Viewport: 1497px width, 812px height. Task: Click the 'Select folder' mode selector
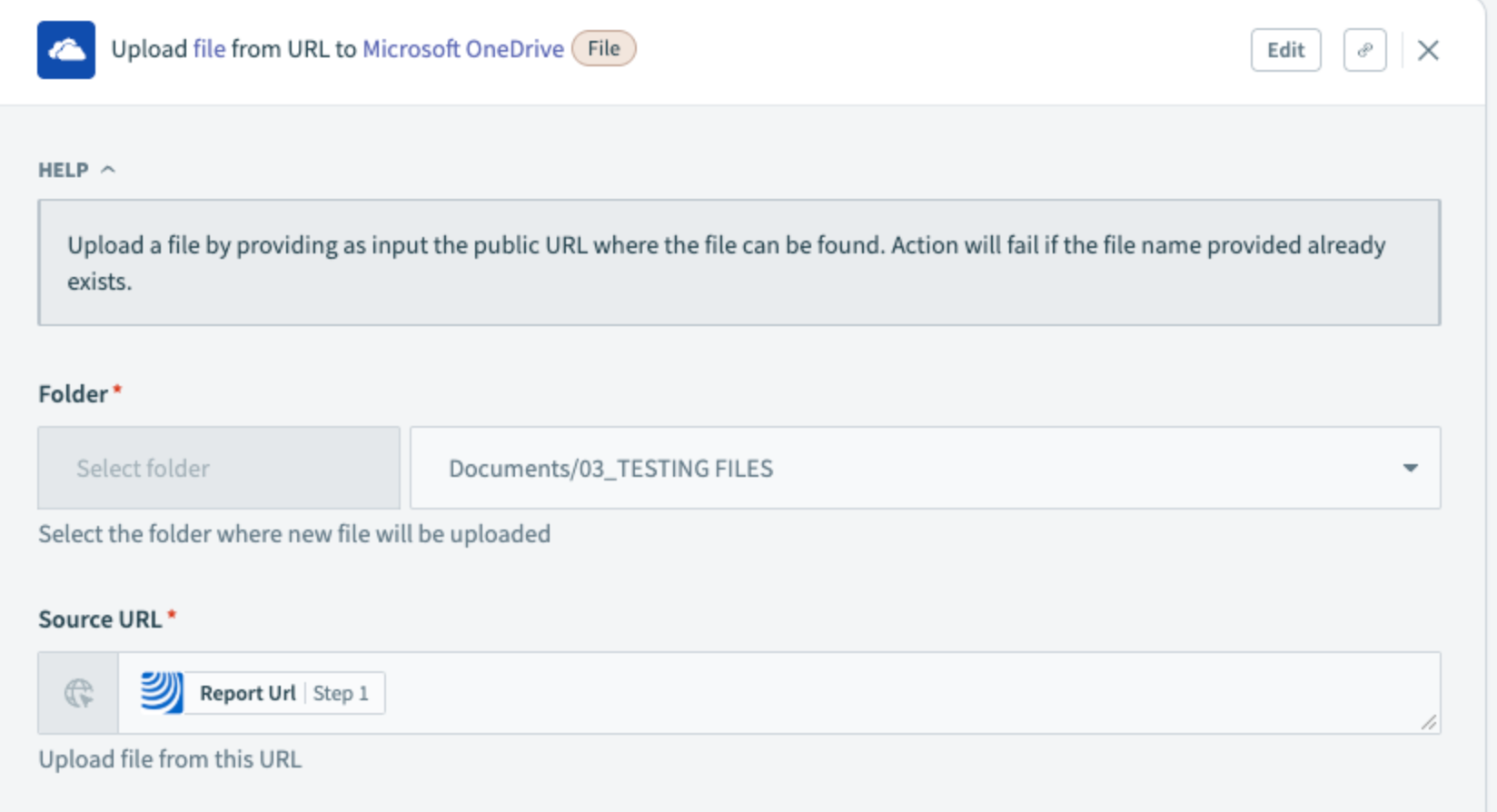pyautogui.click(x=219, y=468)
